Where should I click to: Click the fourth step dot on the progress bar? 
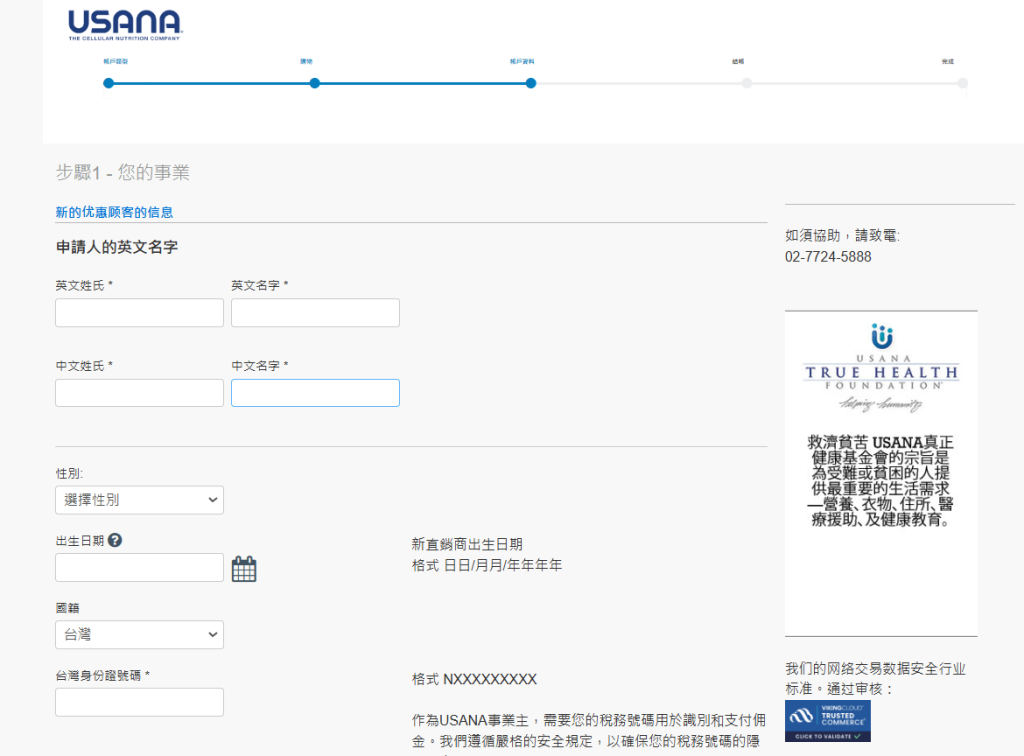click(746, 83)
